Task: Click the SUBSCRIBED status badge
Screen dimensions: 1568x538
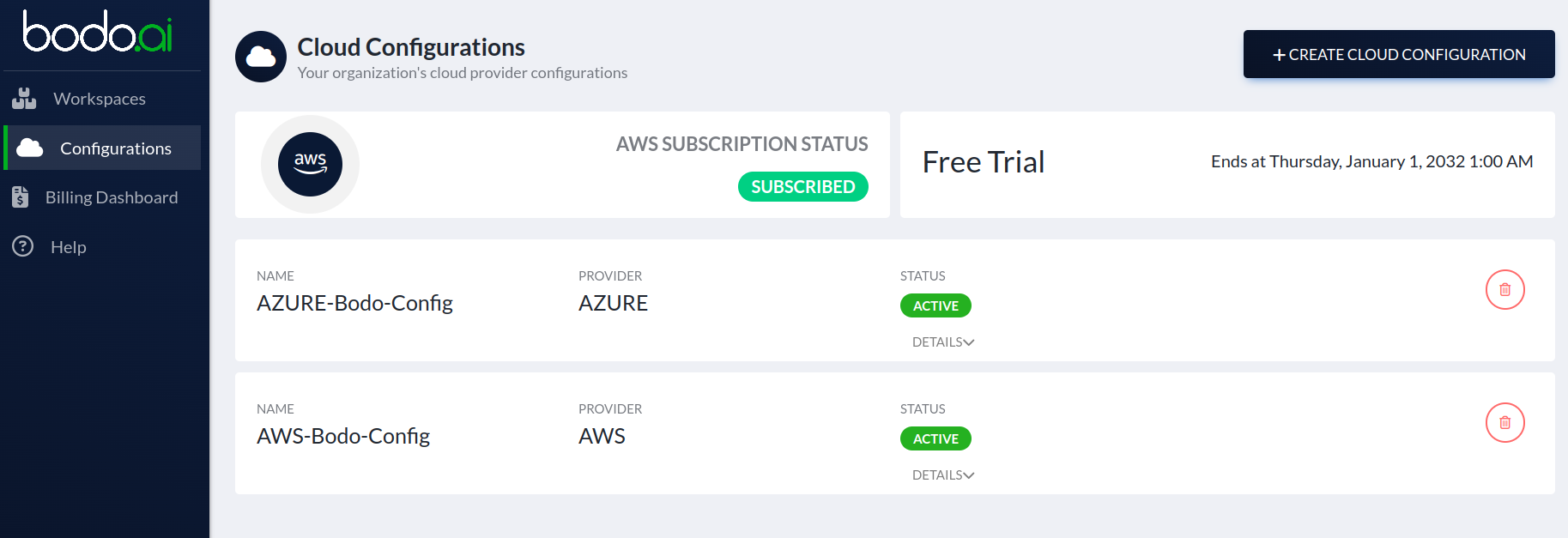Action: 802,186
